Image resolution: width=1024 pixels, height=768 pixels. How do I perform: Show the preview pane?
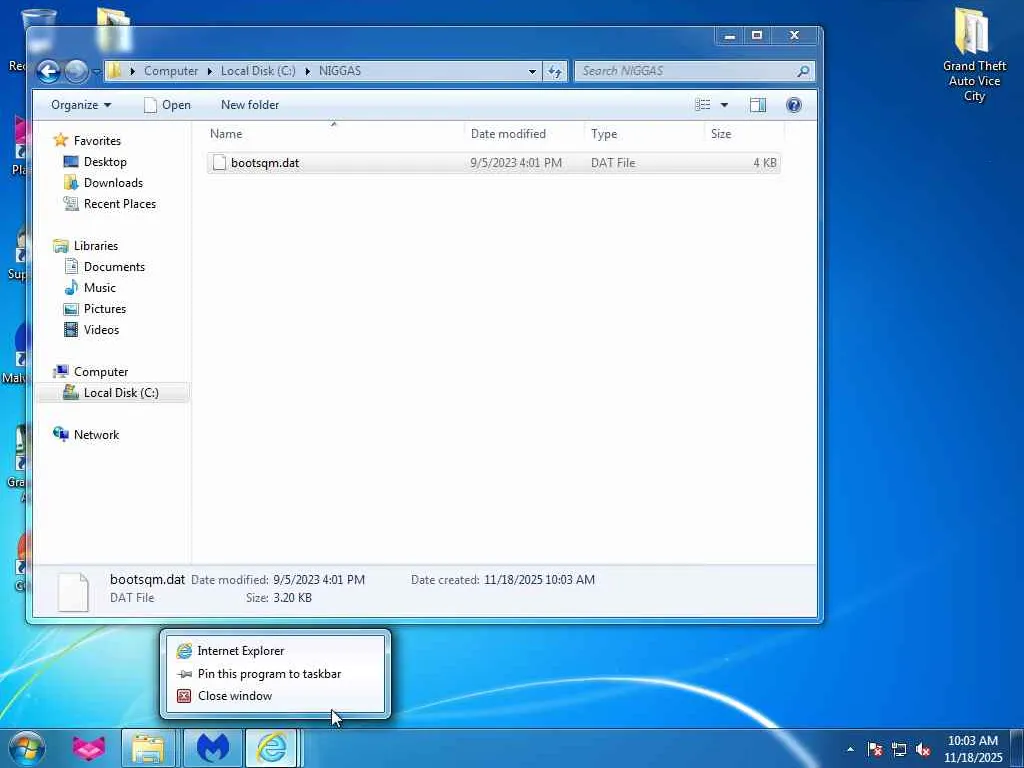click(758, 104)
